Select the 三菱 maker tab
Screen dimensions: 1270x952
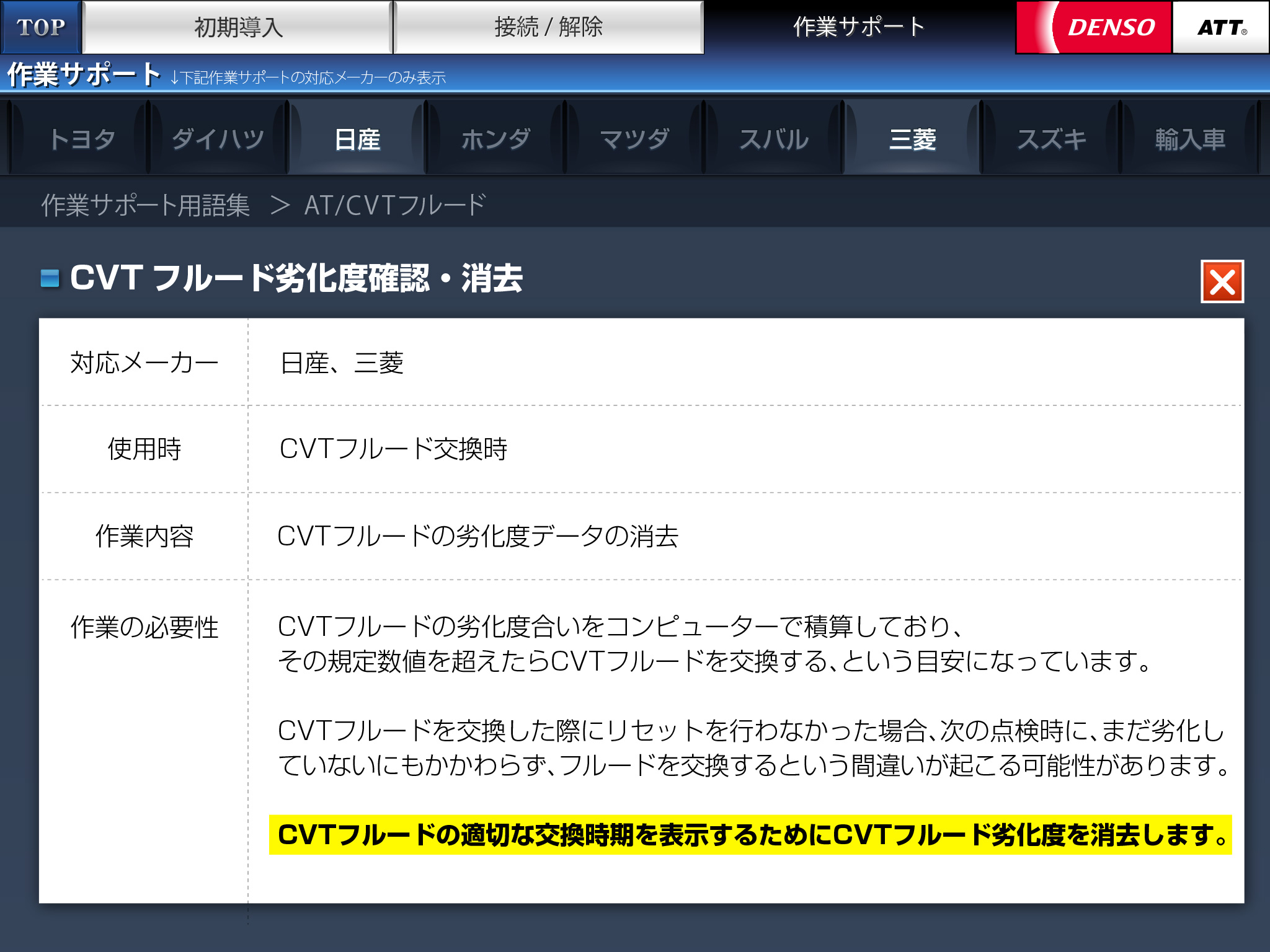[912, 139]
